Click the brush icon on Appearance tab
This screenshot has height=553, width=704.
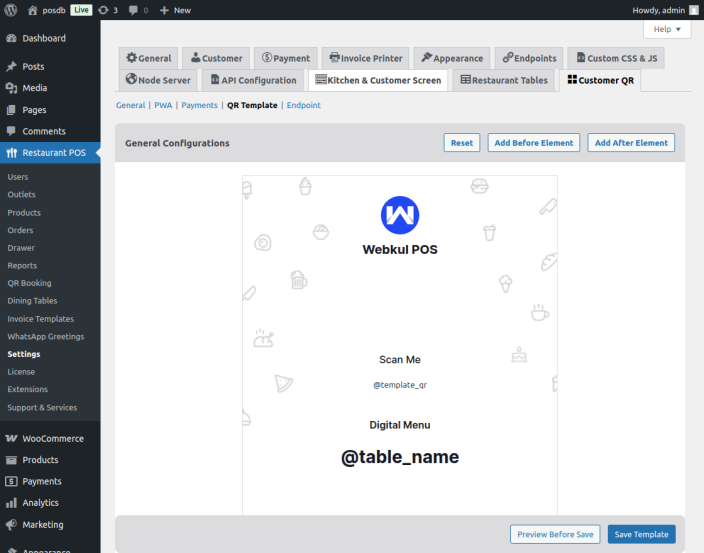(427, 57)
